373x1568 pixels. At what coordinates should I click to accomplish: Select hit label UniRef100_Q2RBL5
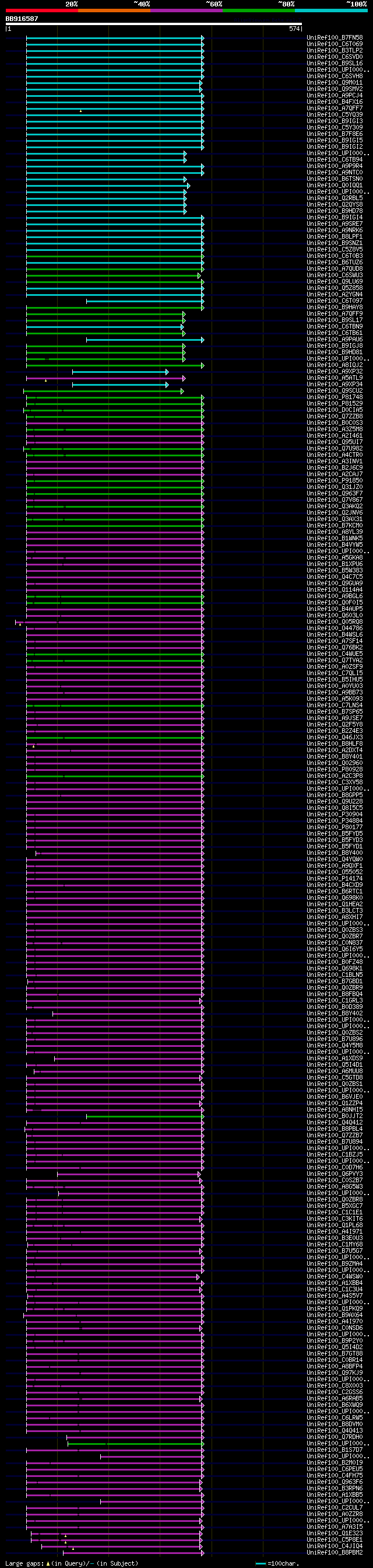coord(335,198)
